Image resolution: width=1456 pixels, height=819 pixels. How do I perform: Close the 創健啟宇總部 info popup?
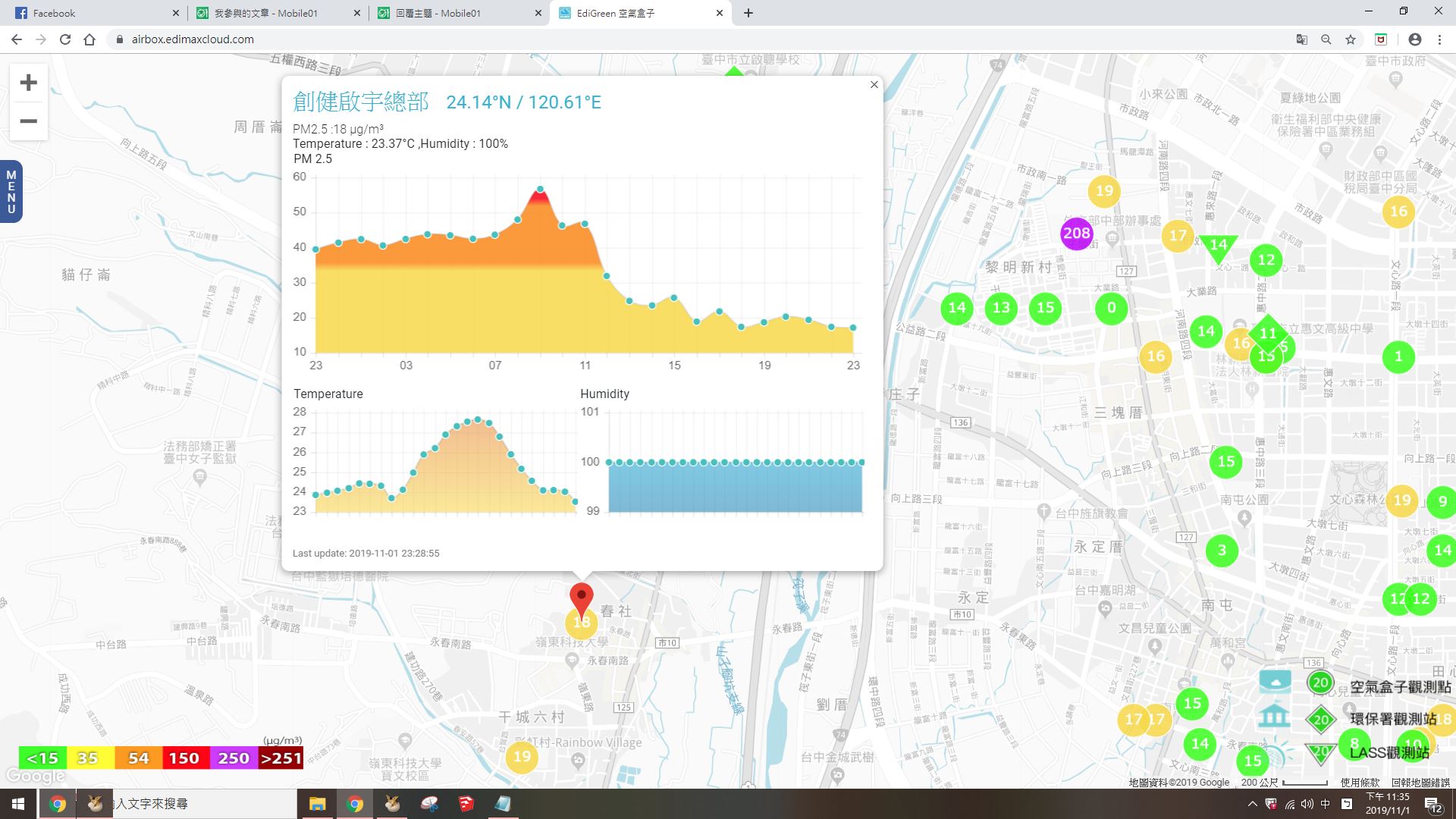click(x=874, y=85)
